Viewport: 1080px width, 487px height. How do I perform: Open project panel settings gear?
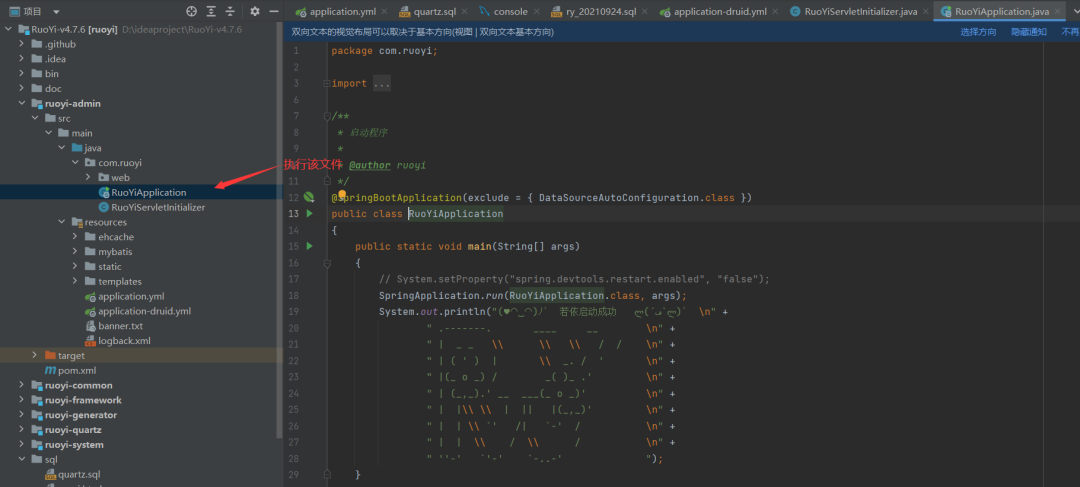(255, 11)
